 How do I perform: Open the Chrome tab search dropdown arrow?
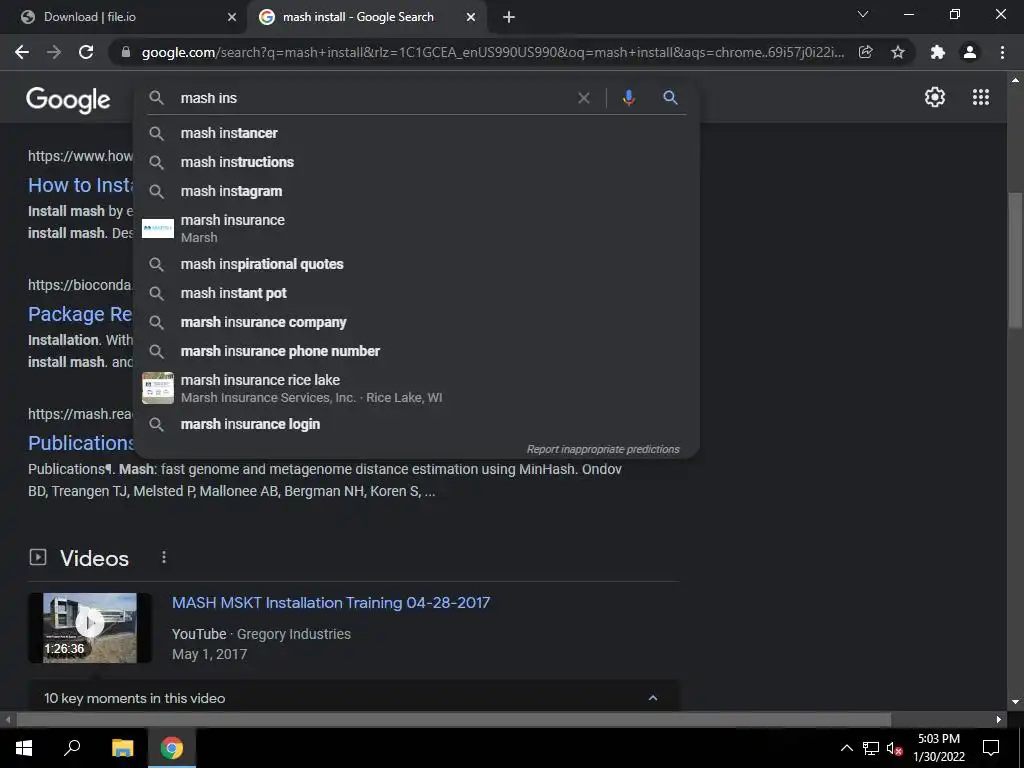[x=863, y=14]
